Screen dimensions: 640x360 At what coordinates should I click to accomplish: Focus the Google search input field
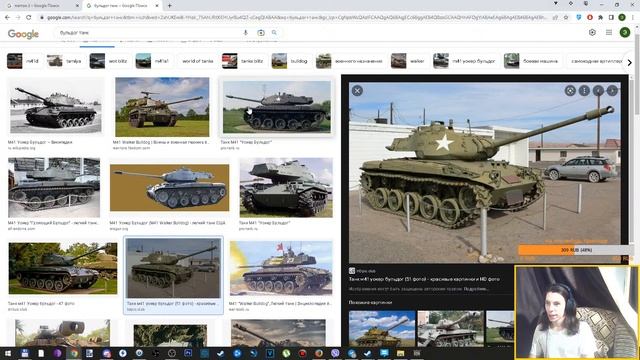(149, 33)
